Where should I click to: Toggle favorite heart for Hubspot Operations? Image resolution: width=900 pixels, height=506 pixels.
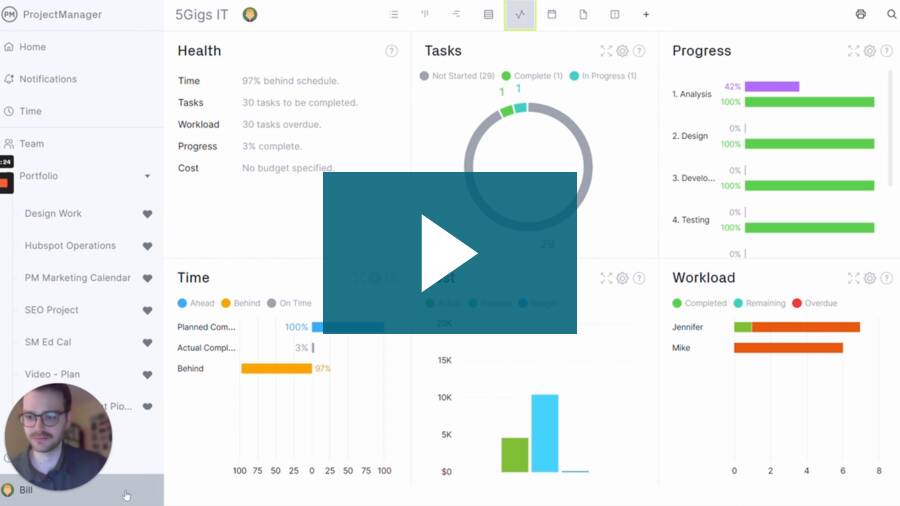click(x=148, y=246)
